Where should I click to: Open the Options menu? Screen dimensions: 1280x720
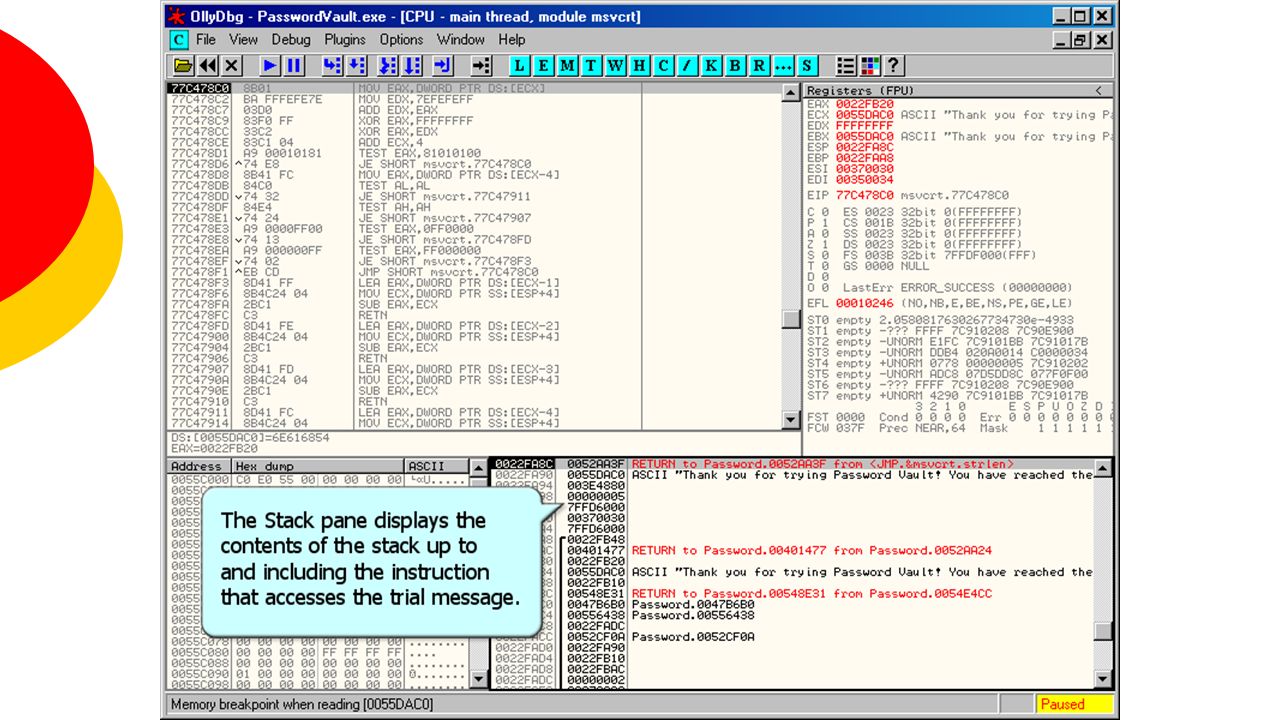click(x=401, y=40)
